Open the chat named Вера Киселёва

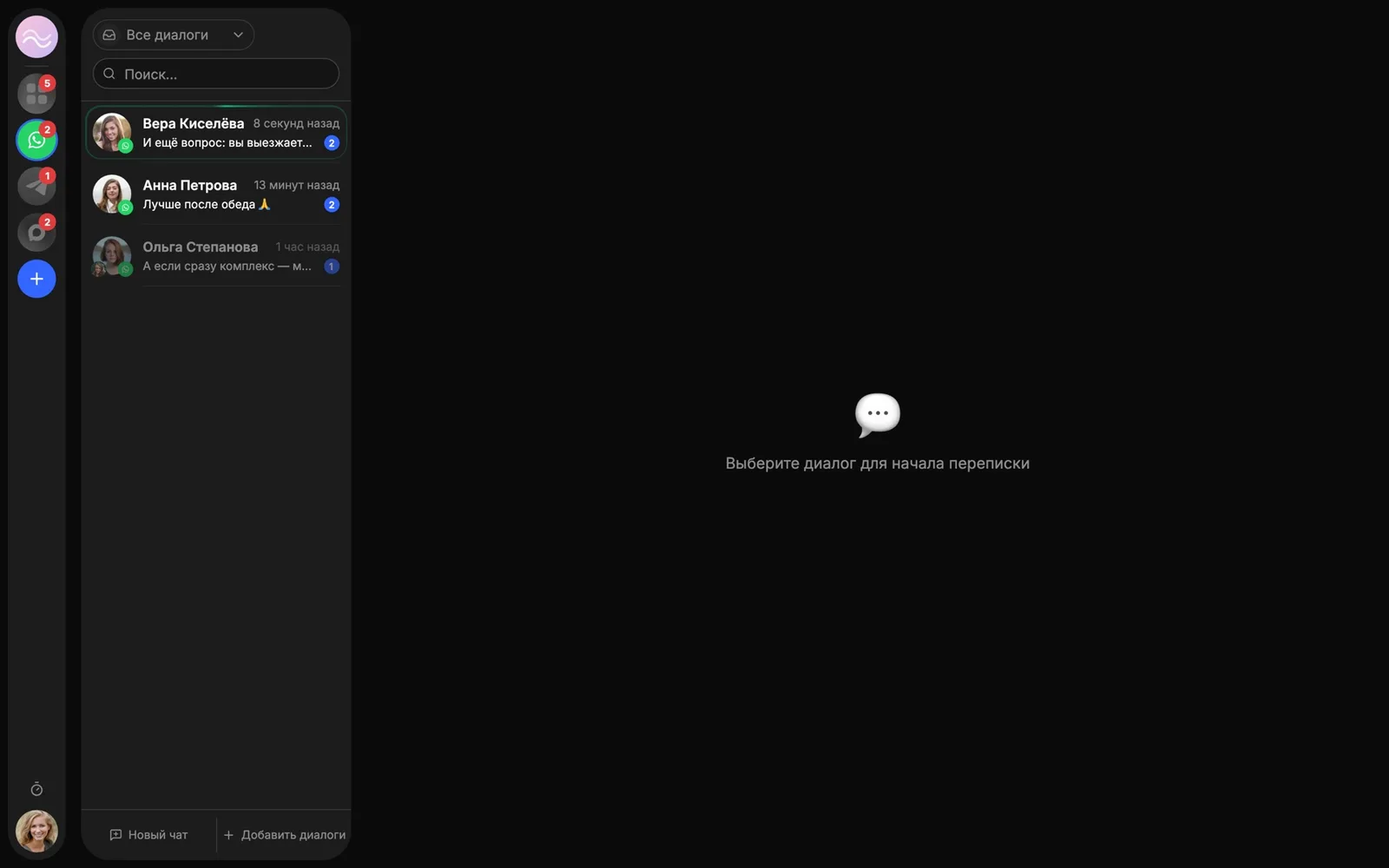tap(216, 133)
